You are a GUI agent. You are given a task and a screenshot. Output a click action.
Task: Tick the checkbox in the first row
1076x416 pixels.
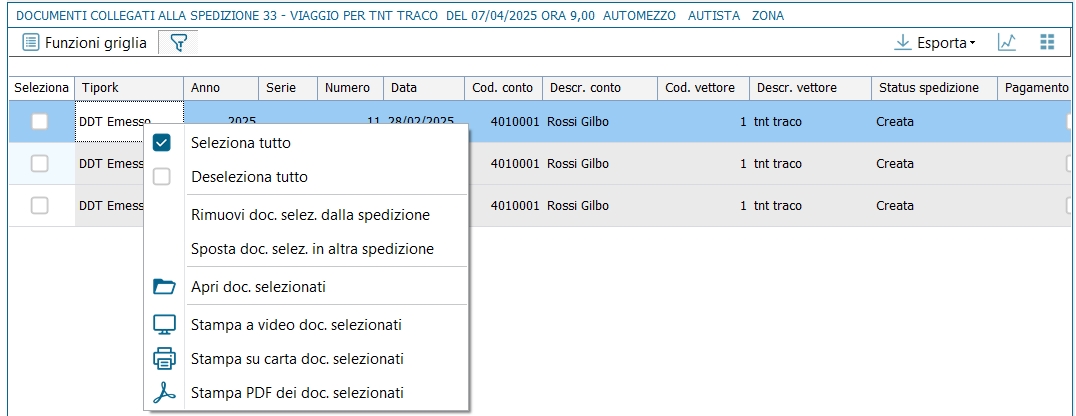[x=39, y=122]
